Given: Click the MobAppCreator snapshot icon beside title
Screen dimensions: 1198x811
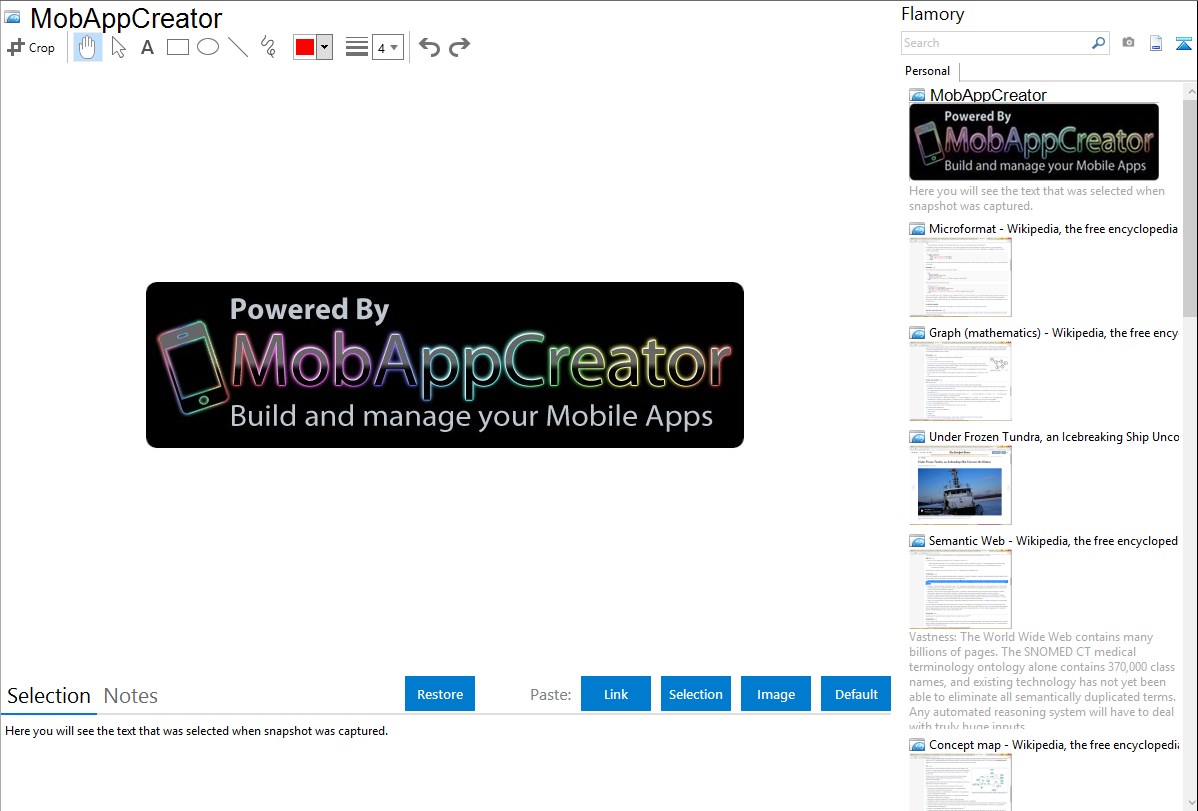Looking at the screenshot, I should (12, 18).
